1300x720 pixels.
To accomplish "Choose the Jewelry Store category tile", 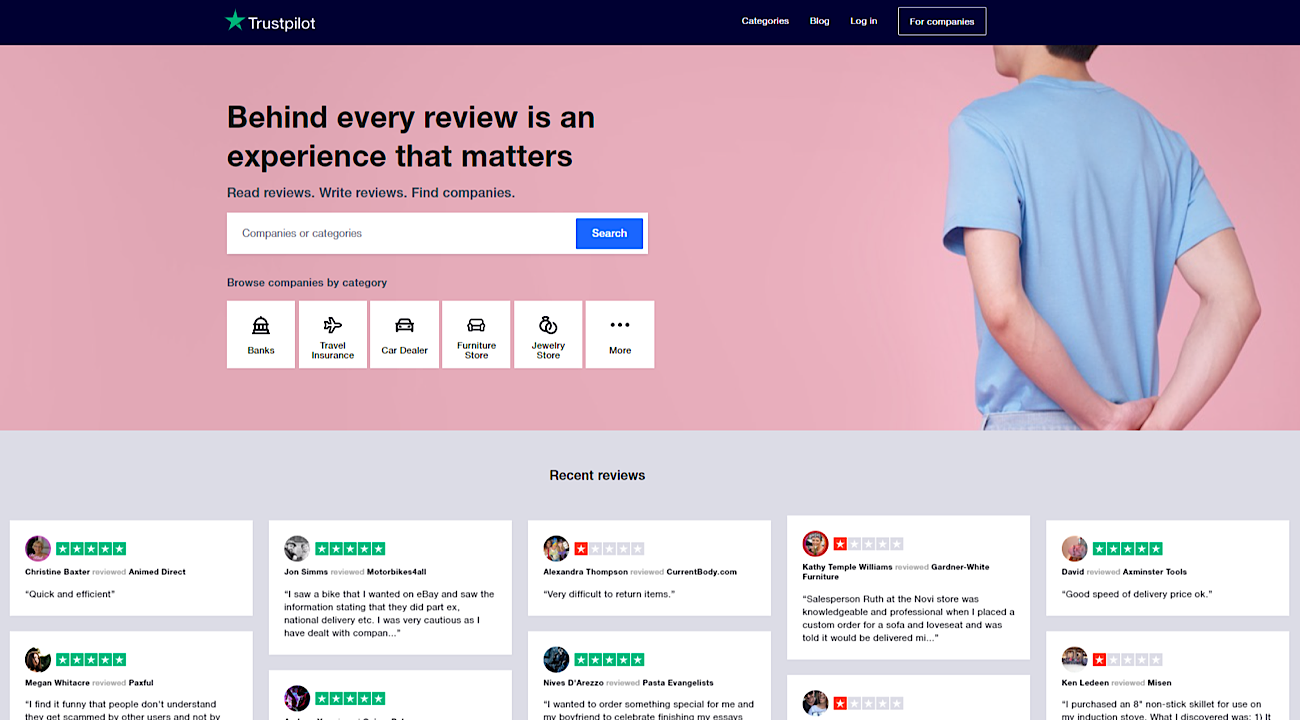I will 548,334.
